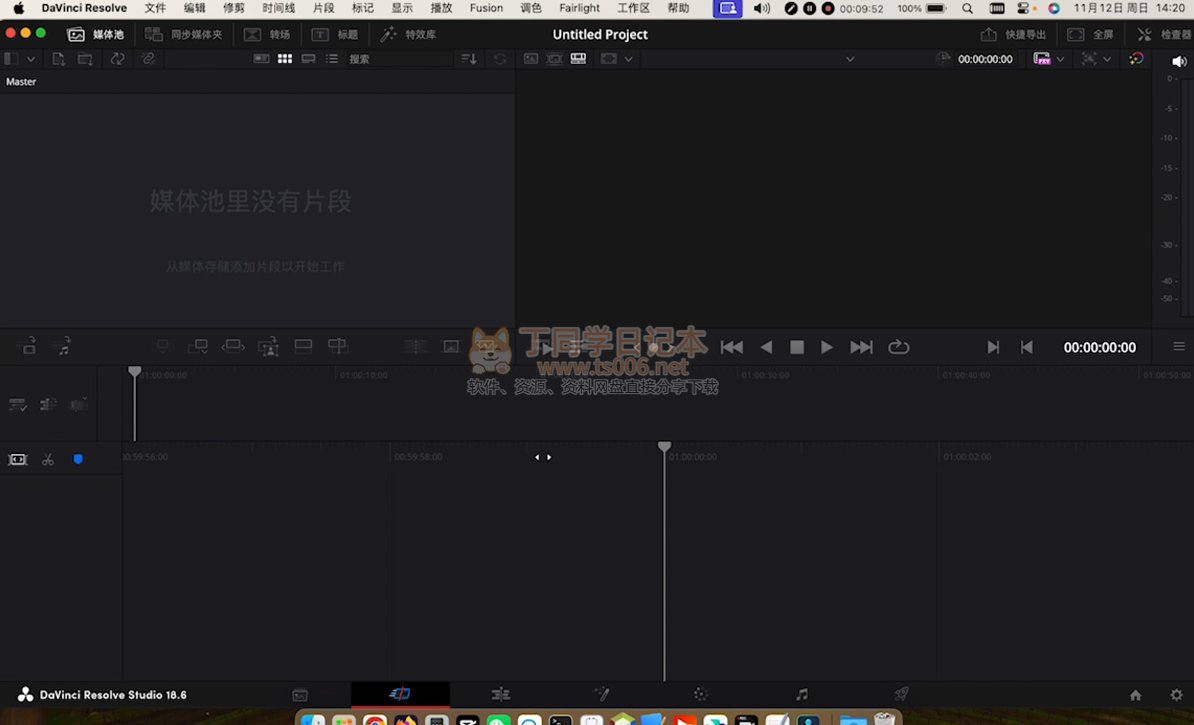Open the 调色 menu in menu bar
The width and height of the screenshot is (1194, 725).
tap(531, 8)
